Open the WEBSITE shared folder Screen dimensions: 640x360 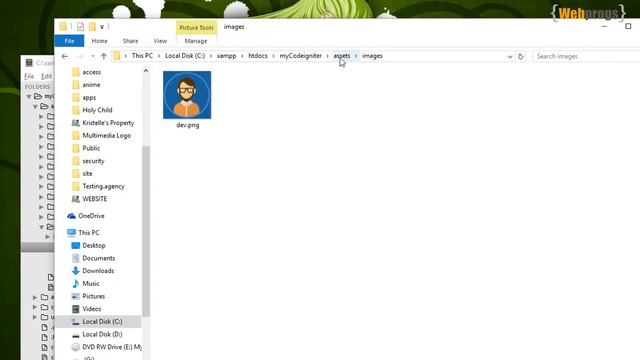point(95,199)
